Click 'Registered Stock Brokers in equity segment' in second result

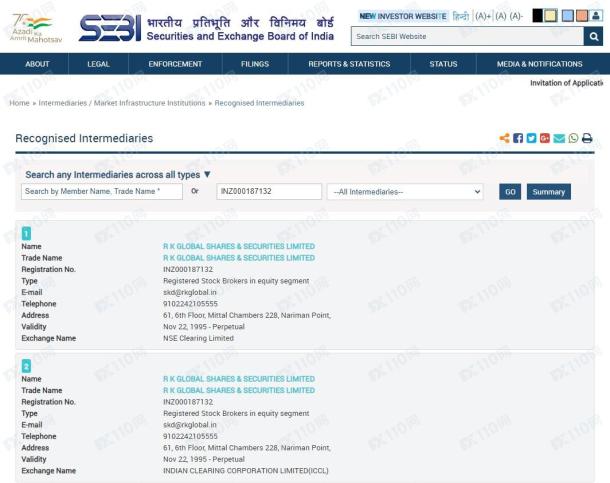(236, 413)
